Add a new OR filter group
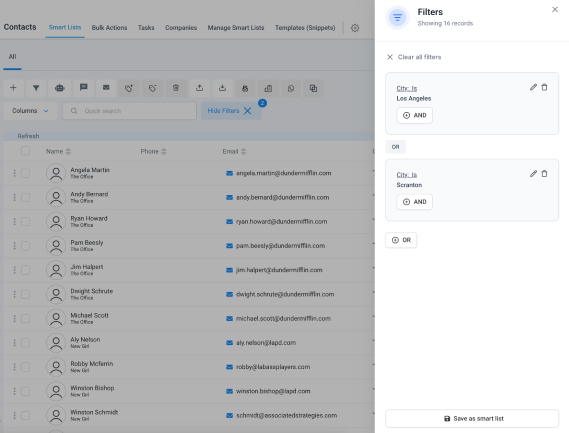 tap(401, 240)
